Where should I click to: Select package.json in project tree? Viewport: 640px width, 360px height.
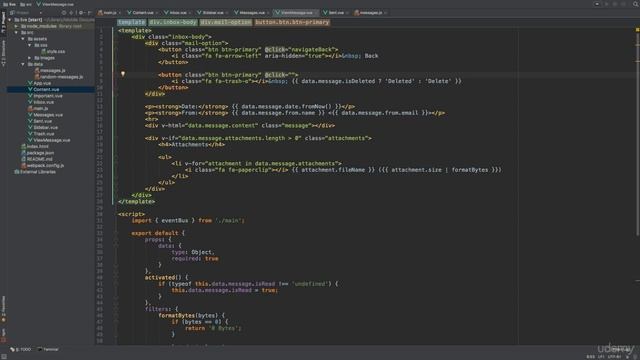point(38,153)
